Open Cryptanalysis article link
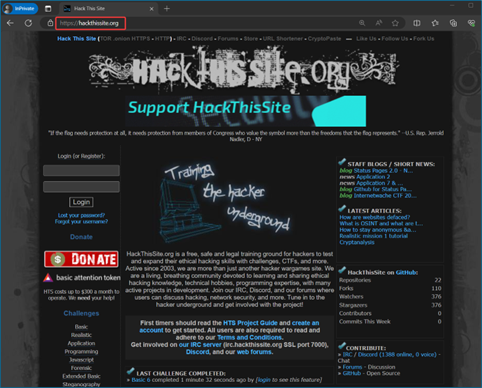Viewport: 482px width, 388px height. (357, 242)
